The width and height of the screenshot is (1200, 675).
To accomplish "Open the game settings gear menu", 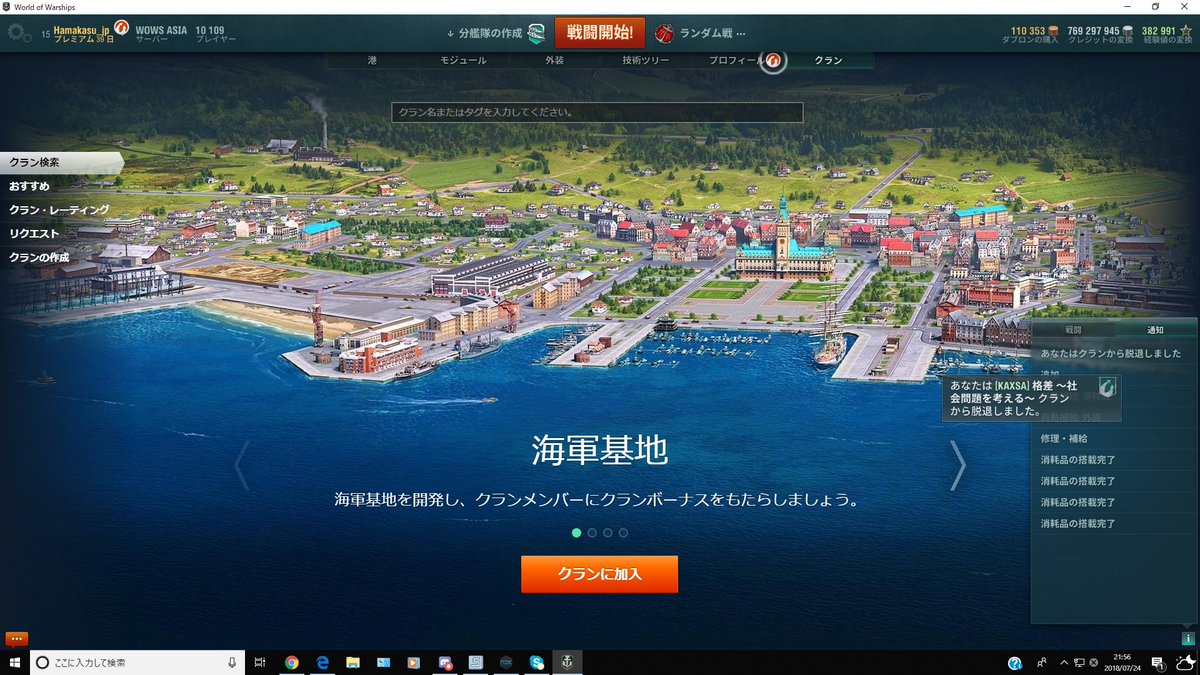I will [x=18, y=32].
